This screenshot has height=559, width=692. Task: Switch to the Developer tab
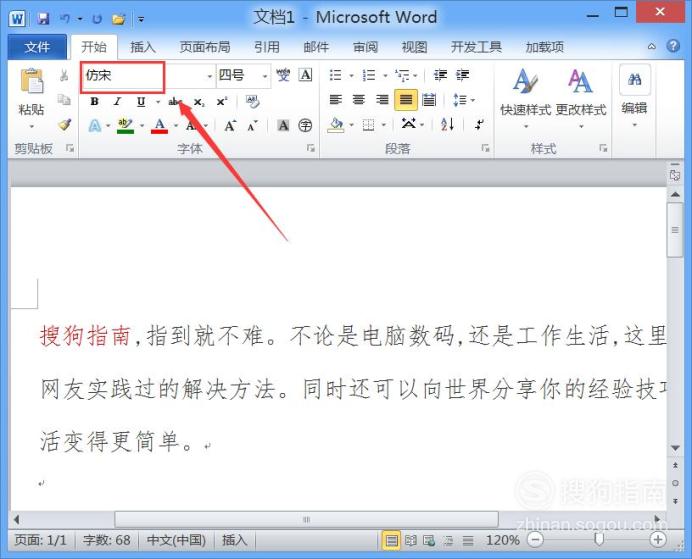pyautogui.click(x=476, y=46)
